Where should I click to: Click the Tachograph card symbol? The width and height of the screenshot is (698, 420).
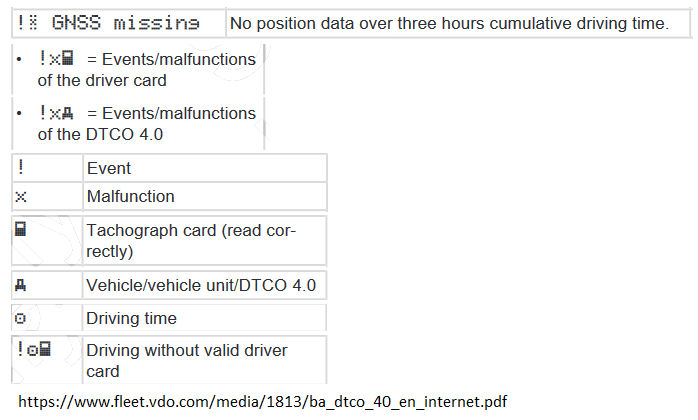[x=20, y=229]
